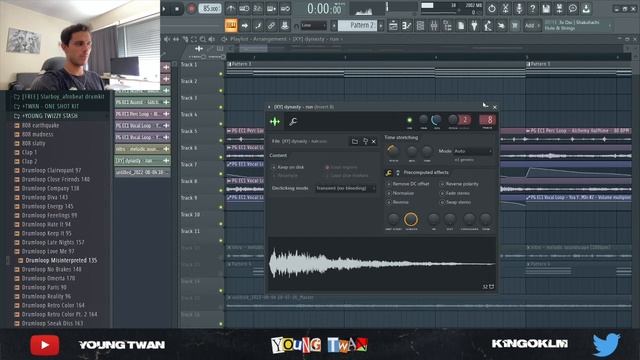Toggle Keep on disk option

(288, 167)
